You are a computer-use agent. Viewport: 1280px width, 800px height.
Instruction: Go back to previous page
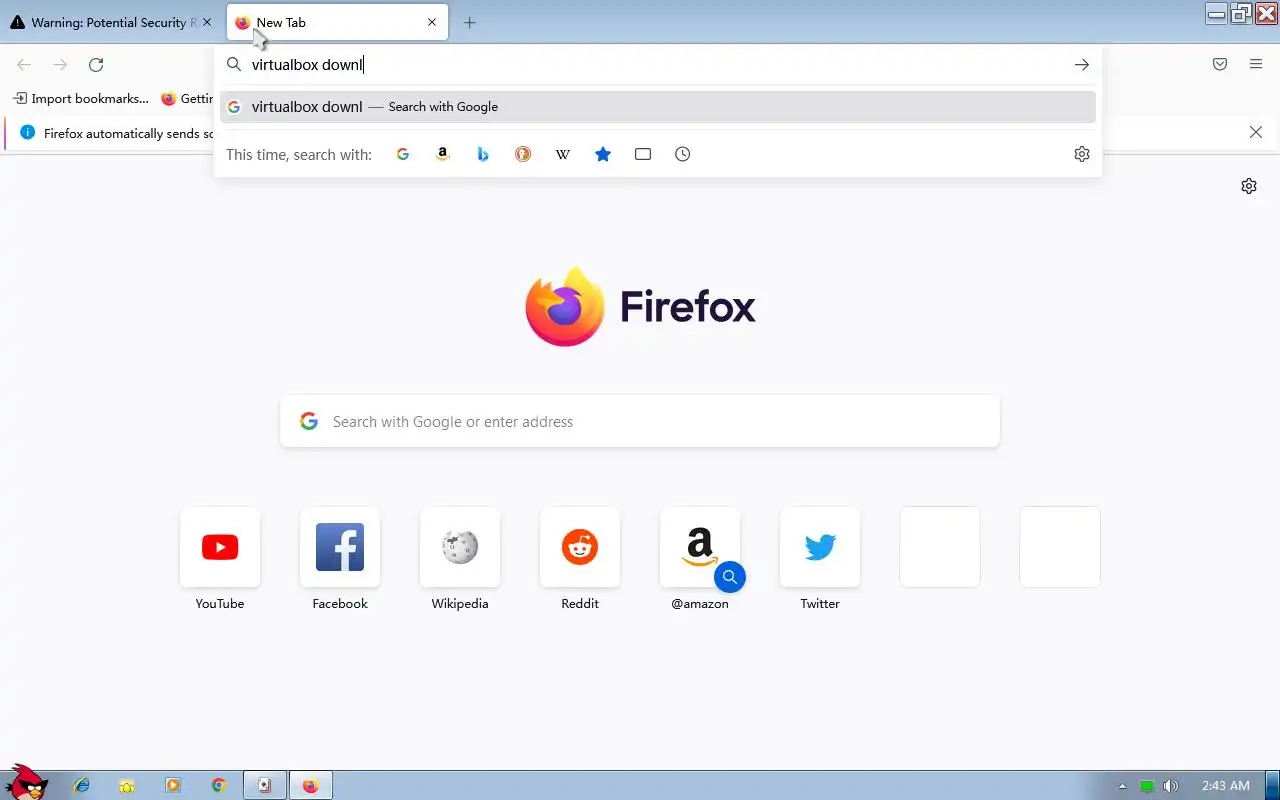(24, 65)
